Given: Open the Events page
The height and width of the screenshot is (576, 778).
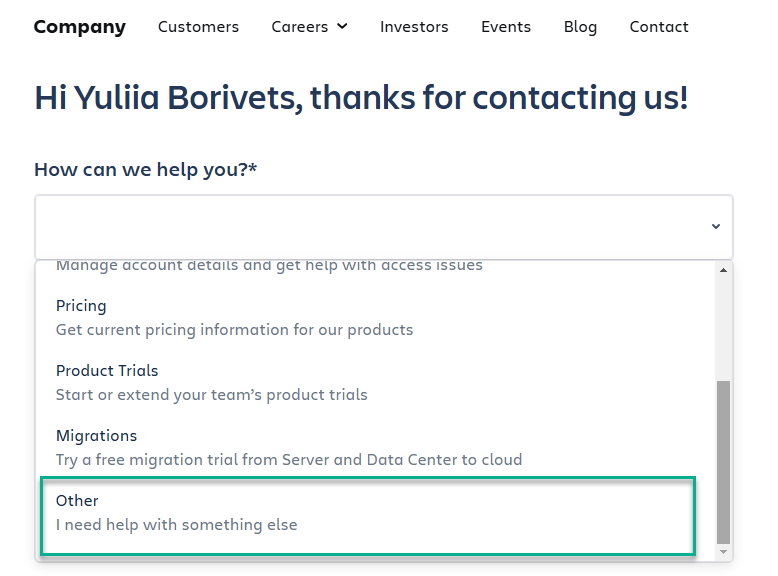Looking at the screenshot, I should point(506,27).
